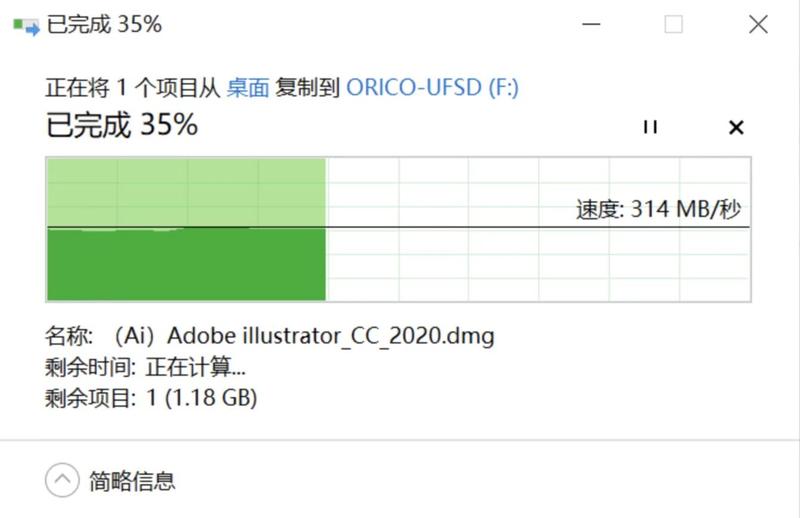Click the disabled maximize window button
This screenshot has height=518, width=800.
pyautogui.click(x=673, y=24)
